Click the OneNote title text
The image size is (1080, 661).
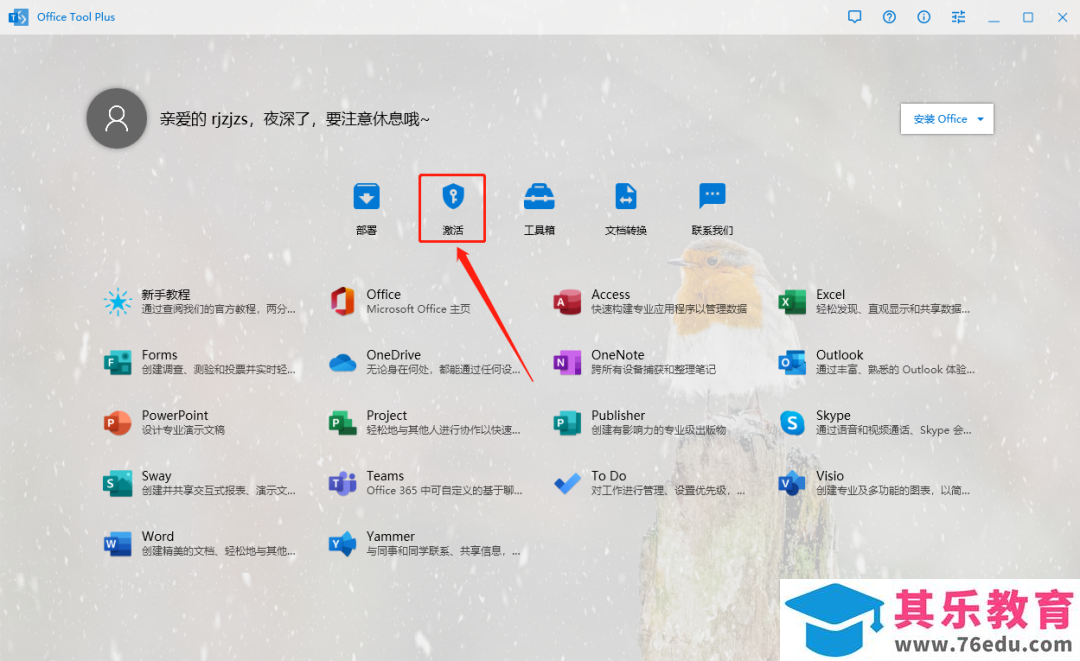pyautogui.click(x=617, y=355)
